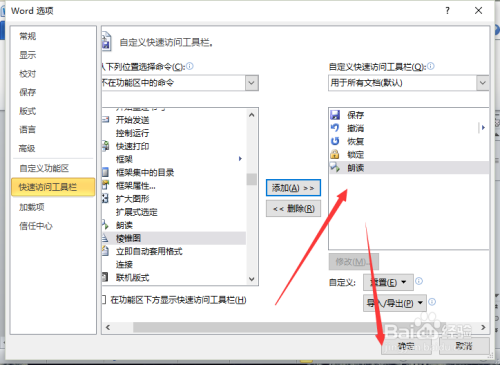500x365 pixels.
Task: Open the 信任中心 category
Action: (x=36, y=226)
